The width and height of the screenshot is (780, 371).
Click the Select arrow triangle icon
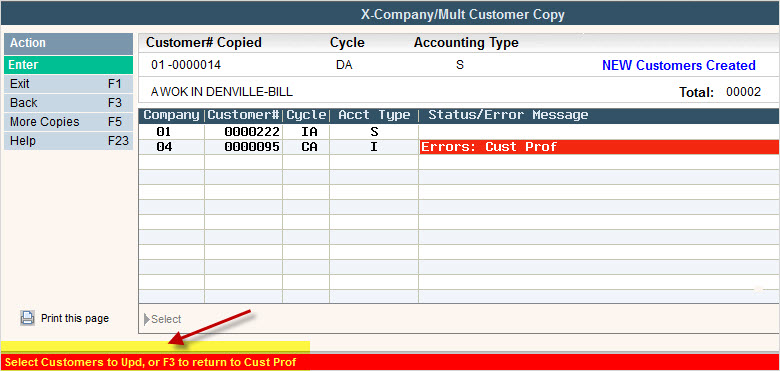tap(147, 319)
